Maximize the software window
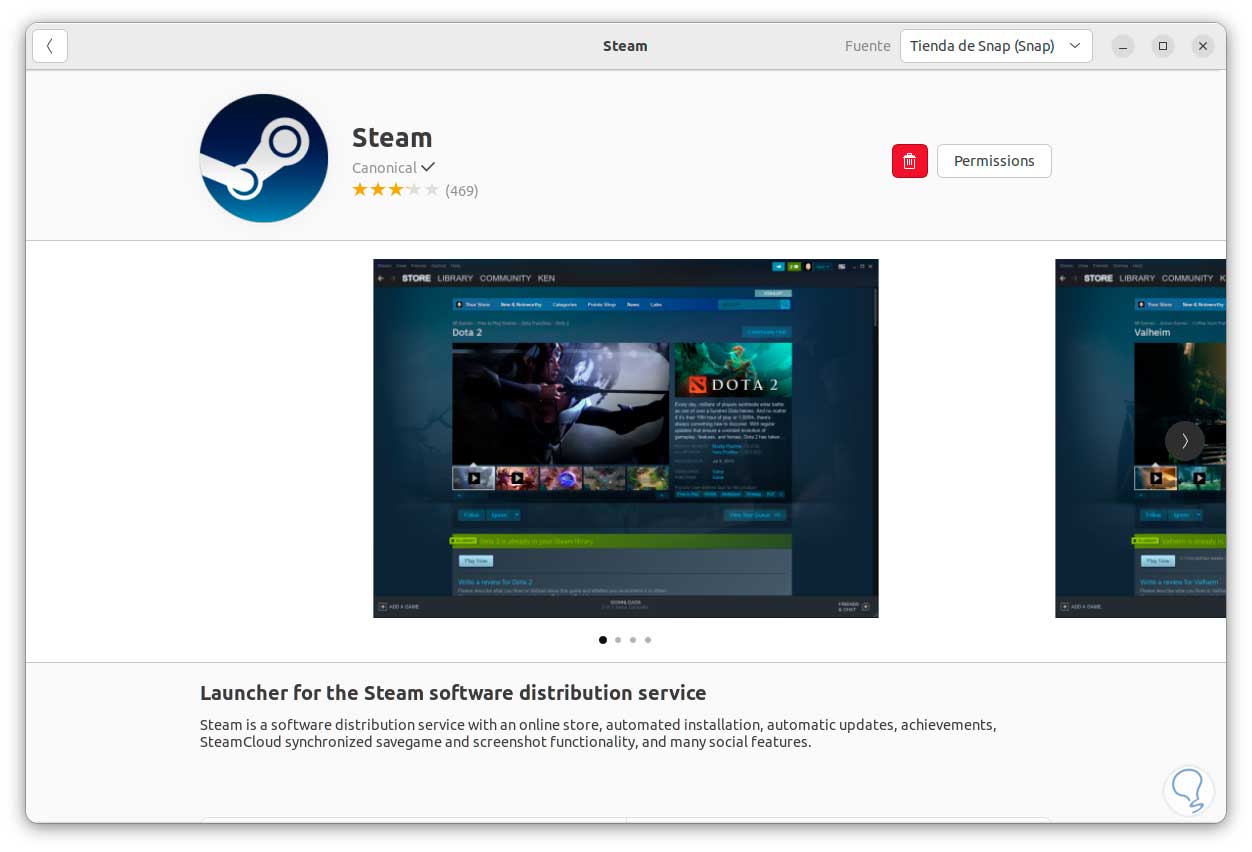Screen dimensions: 1252x852 click(1163, 46)
